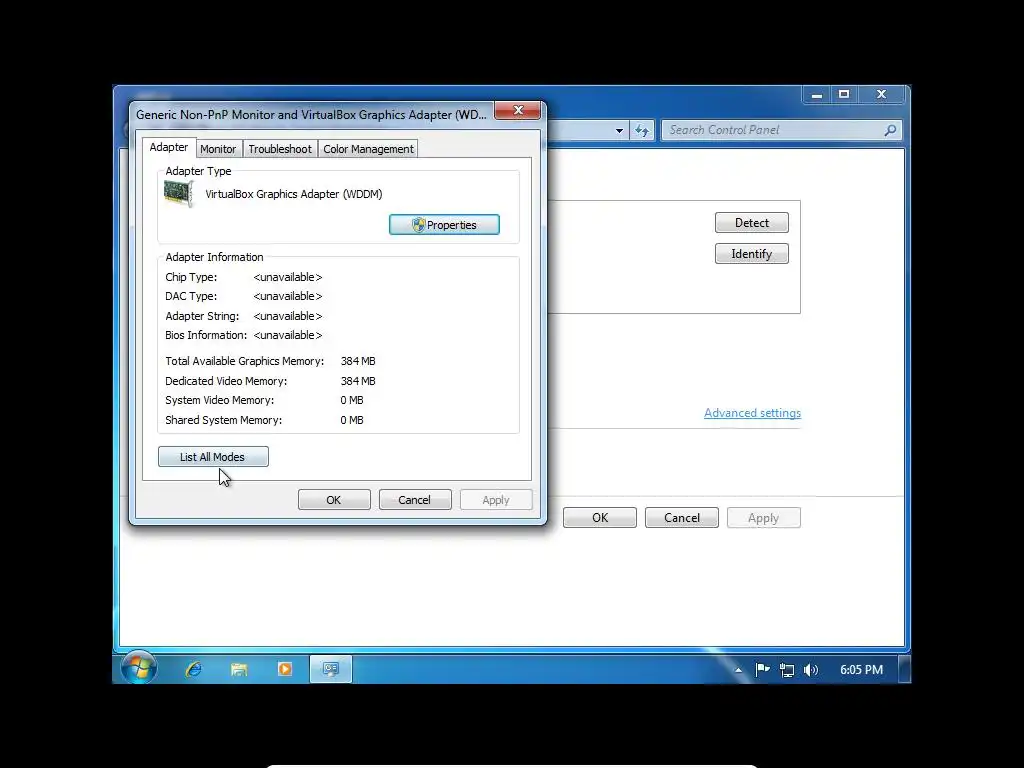The width and height of the screenshot is (1024, 768).
Task: Close the Screen Resolution window
Action: pos(881,95)
